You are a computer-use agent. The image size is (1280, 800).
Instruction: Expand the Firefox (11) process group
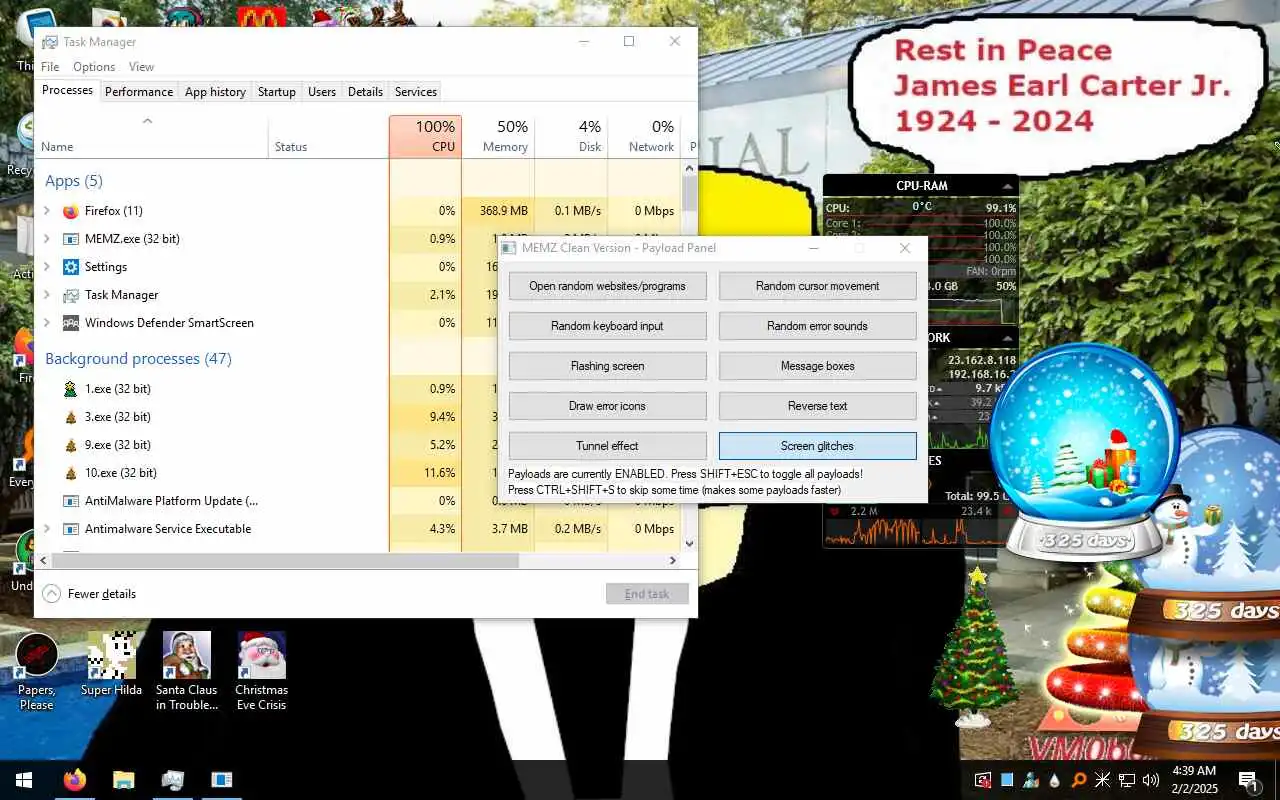coord(46,211)
